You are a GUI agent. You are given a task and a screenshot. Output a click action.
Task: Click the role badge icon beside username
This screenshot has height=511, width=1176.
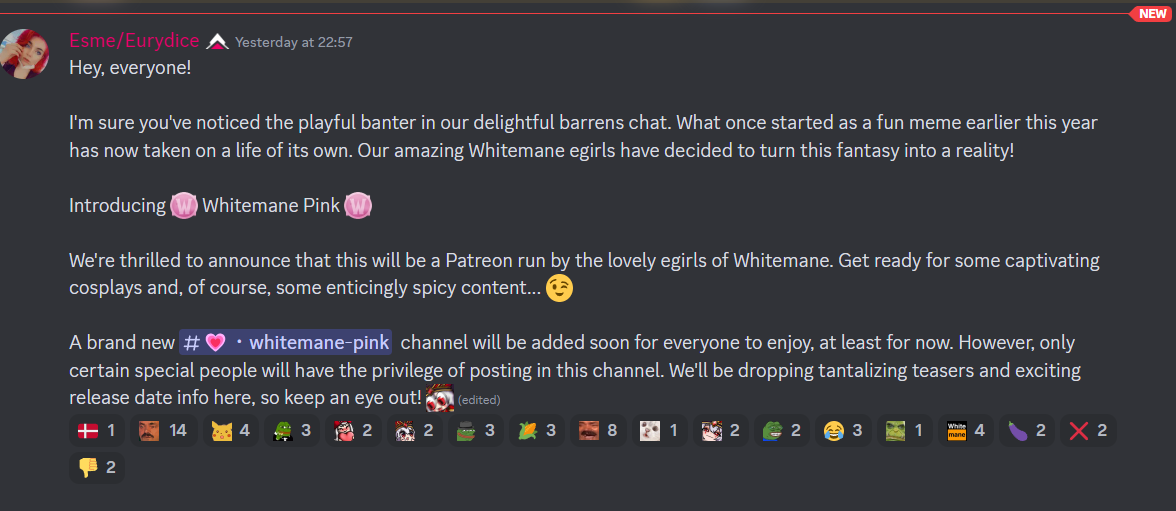coord(218,42)
